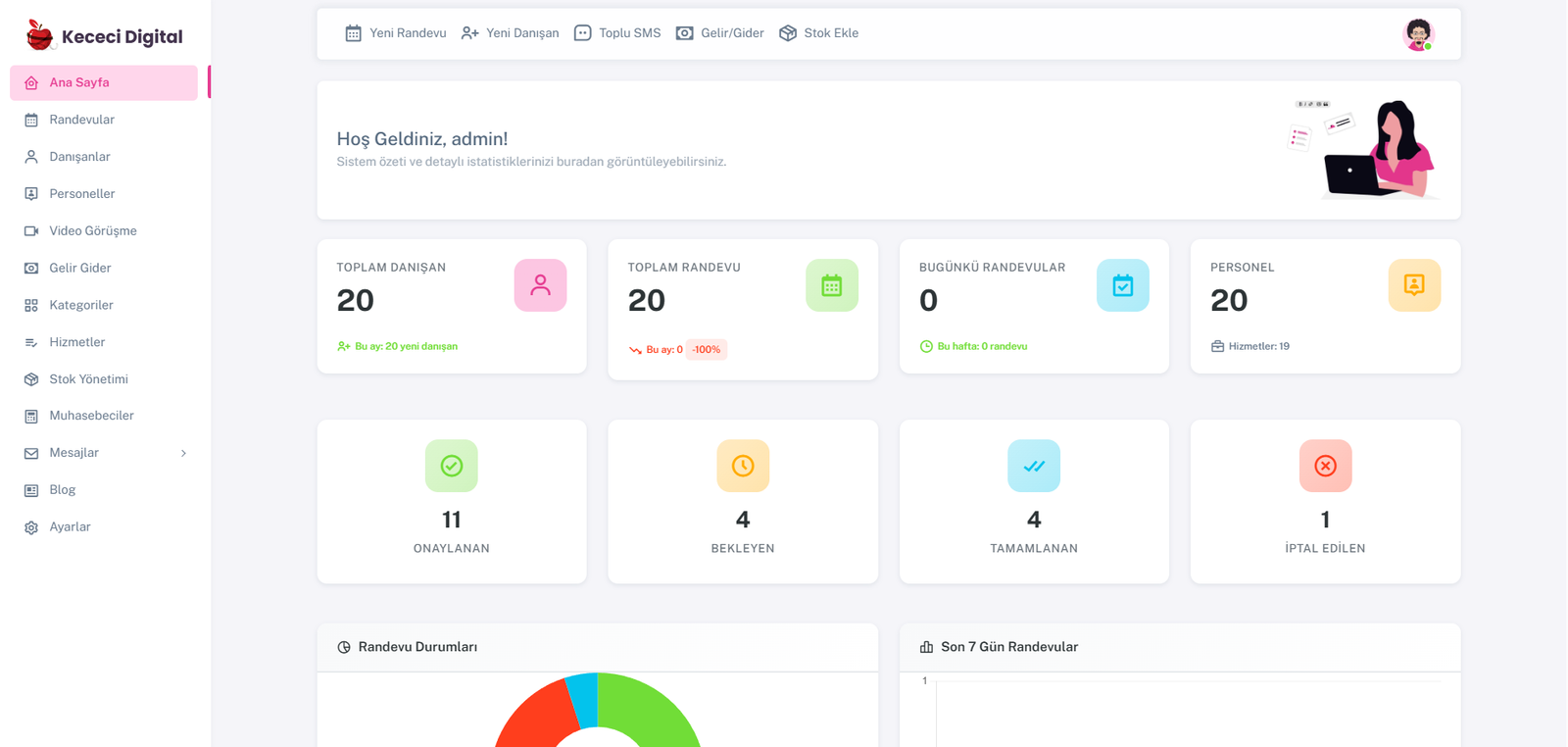Open Video Görüşme from the sidebar
This screenshot has width=1568, height=747.
[x=92, y=231]
